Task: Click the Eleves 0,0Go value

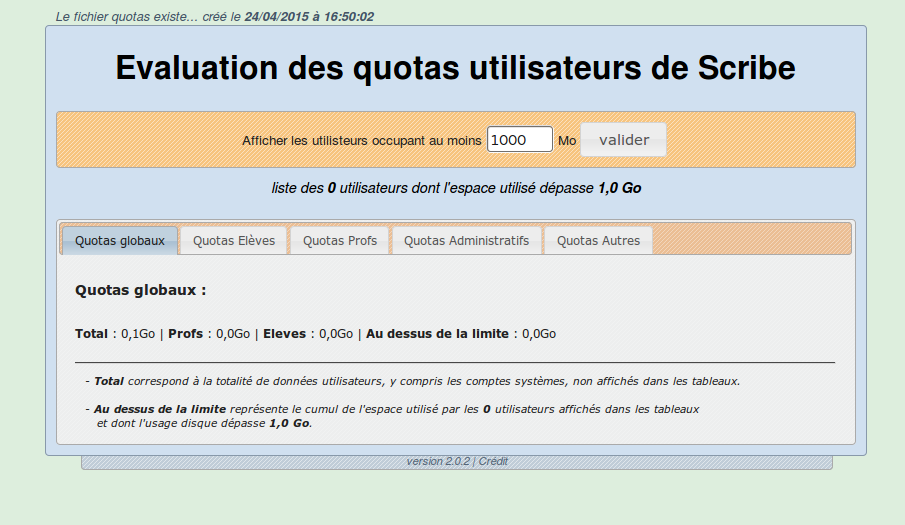Action: pos(308,334)
